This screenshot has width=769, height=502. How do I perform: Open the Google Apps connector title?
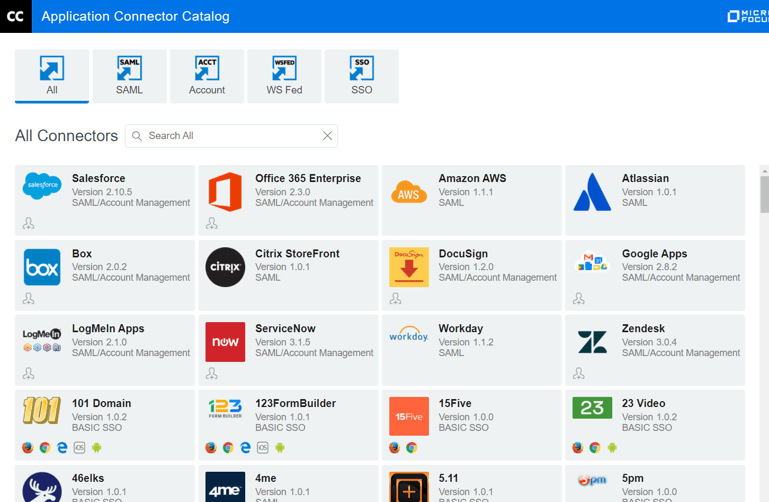click(x=654, y=253)
